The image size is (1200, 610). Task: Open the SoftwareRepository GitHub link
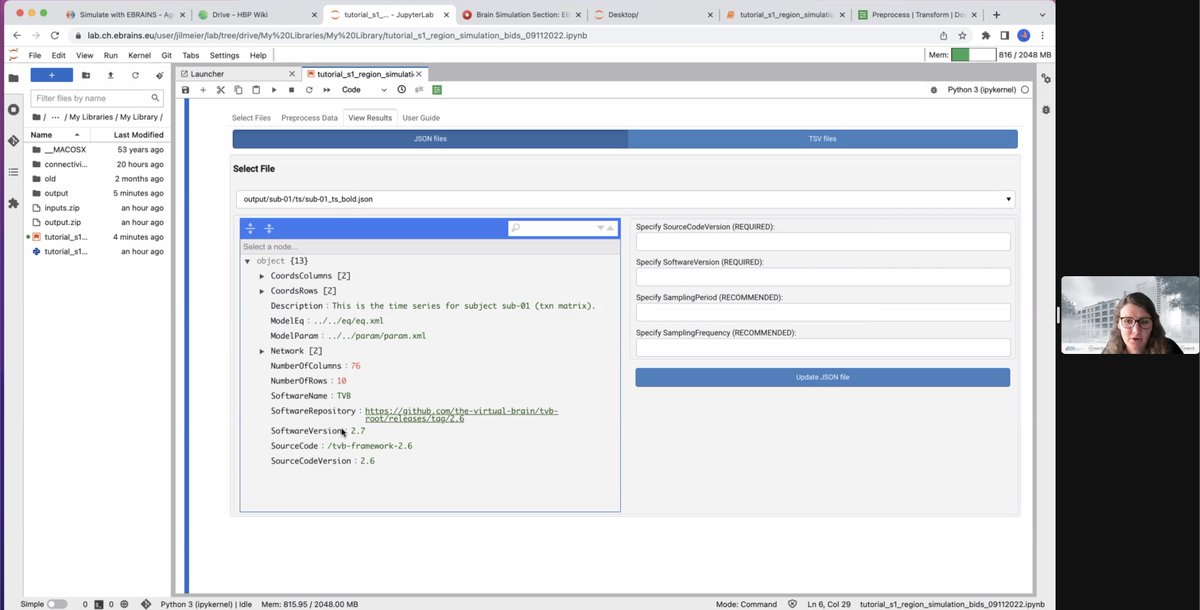click(x=461, y=414)
